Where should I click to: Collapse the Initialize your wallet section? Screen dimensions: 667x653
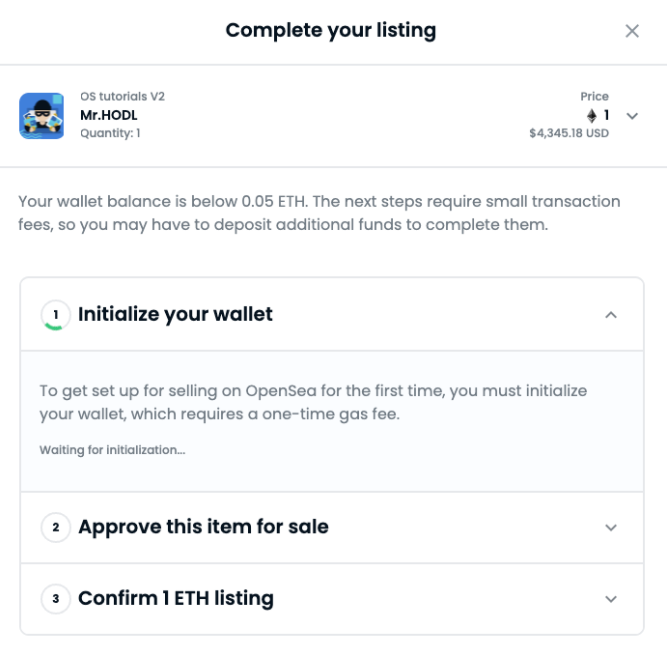[611, 314]
